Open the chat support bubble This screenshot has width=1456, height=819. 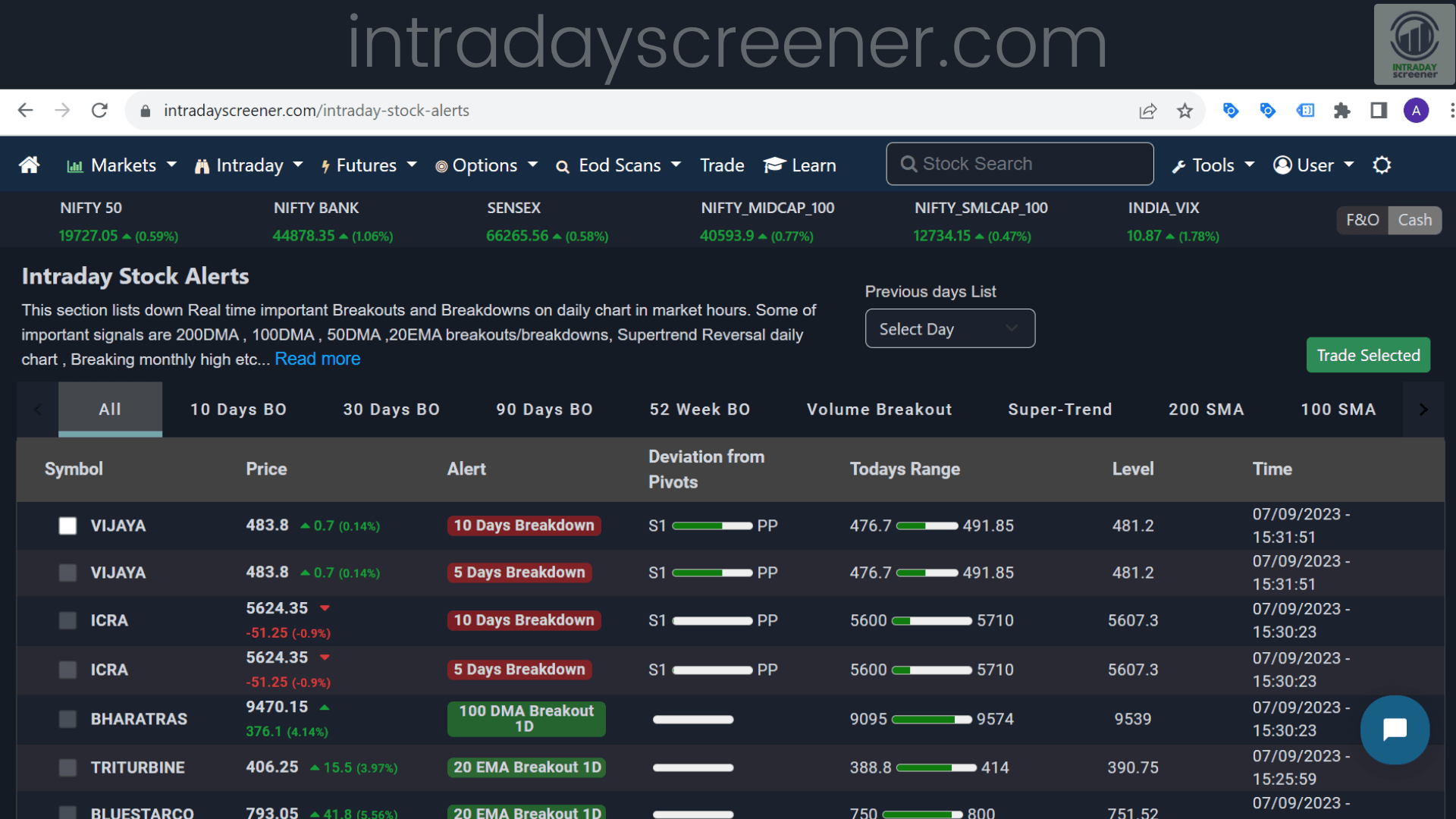pyautogui.click(x=1395, y=730)
